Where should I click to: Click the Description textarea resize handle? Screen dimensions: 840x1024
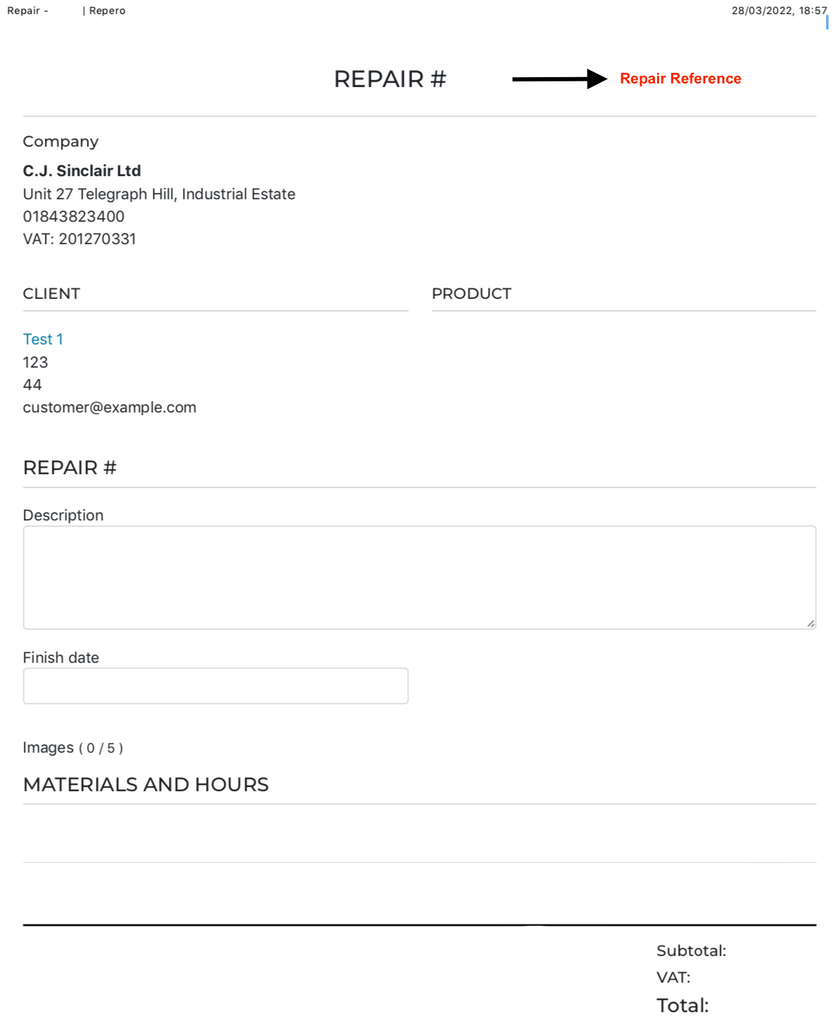coord(810,622)
